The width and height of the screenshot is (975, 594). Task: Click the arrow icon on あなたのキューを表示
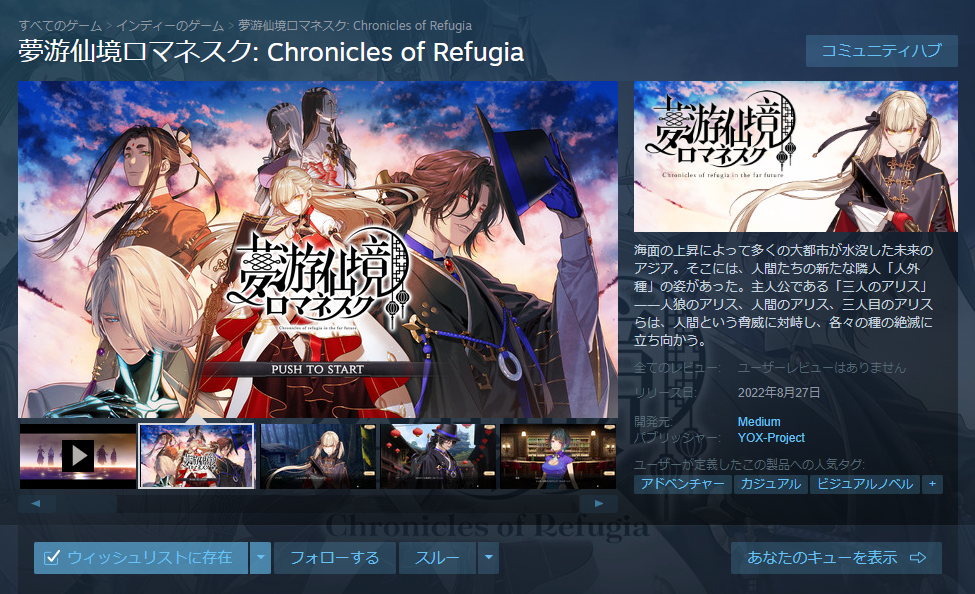coord(918,557)
